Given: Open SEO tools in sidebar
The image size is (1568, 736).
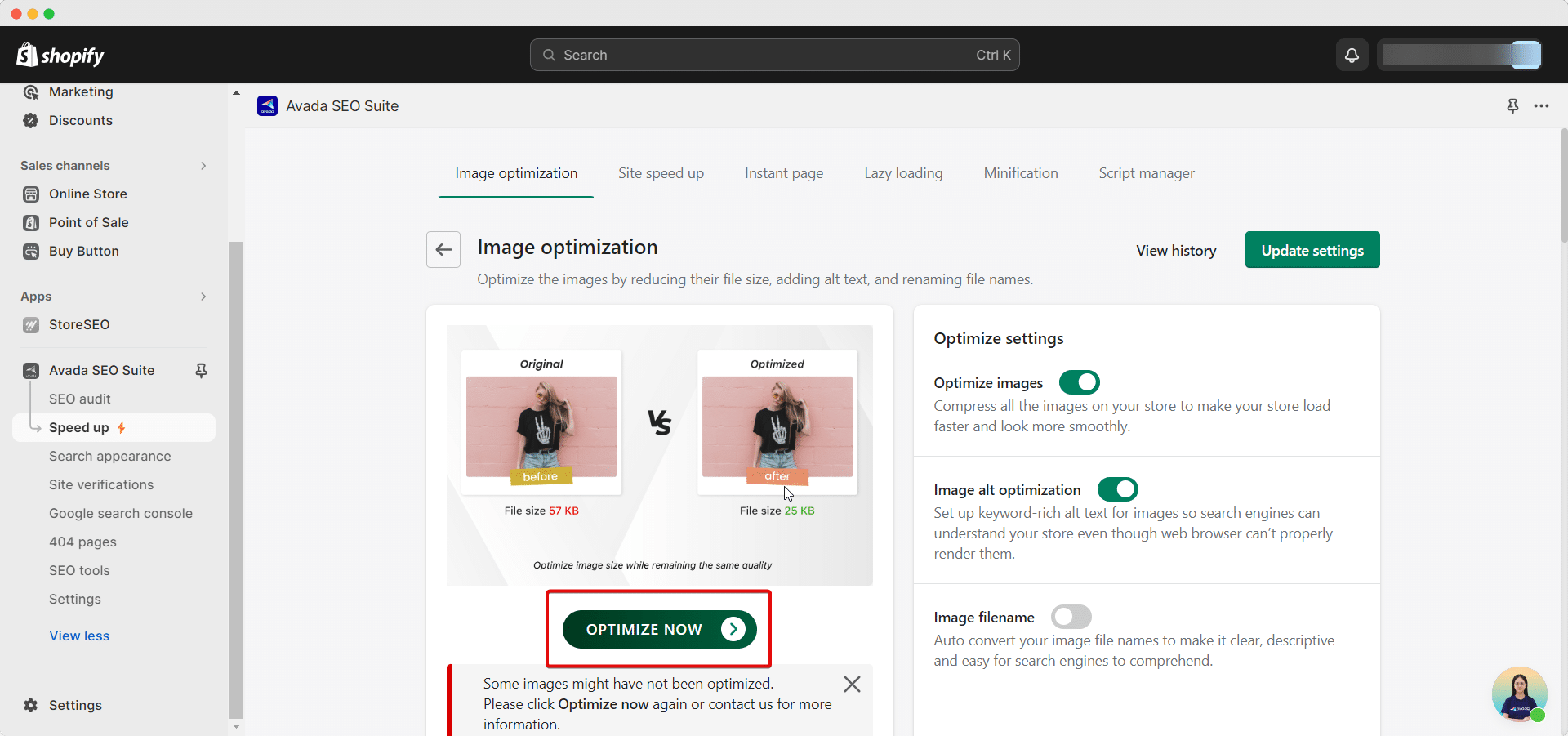Looking at the screenshot, I should point(79,571).
